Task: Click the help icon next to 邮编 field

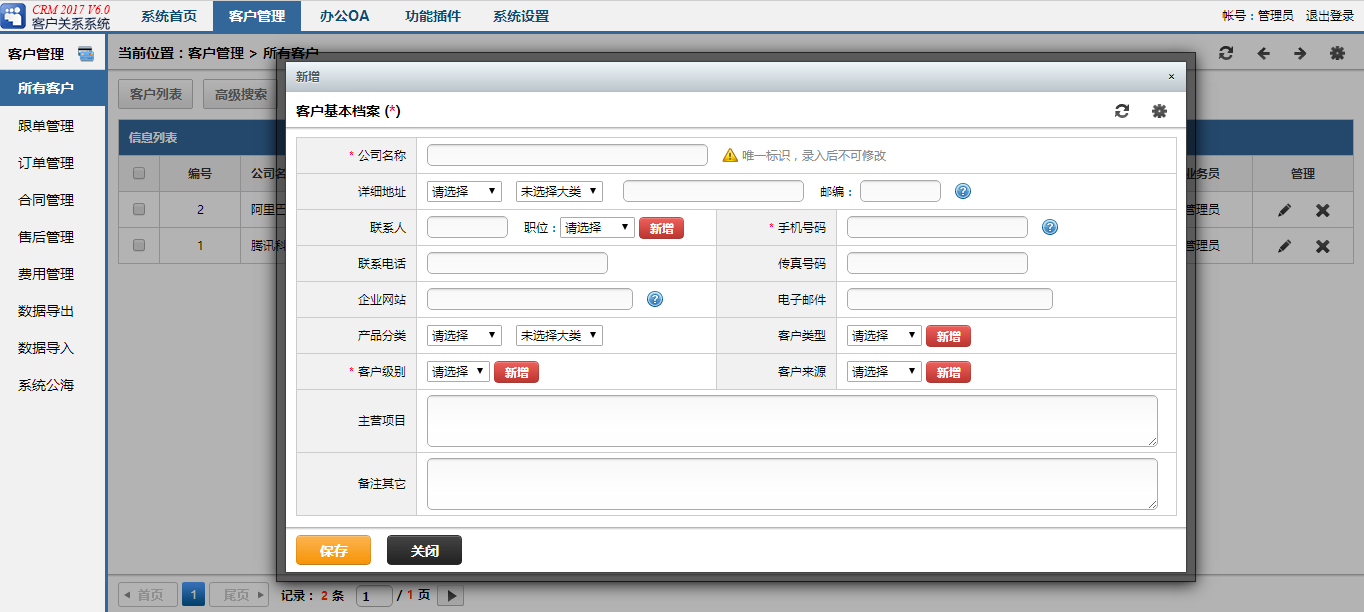Action: coord(963,191)
